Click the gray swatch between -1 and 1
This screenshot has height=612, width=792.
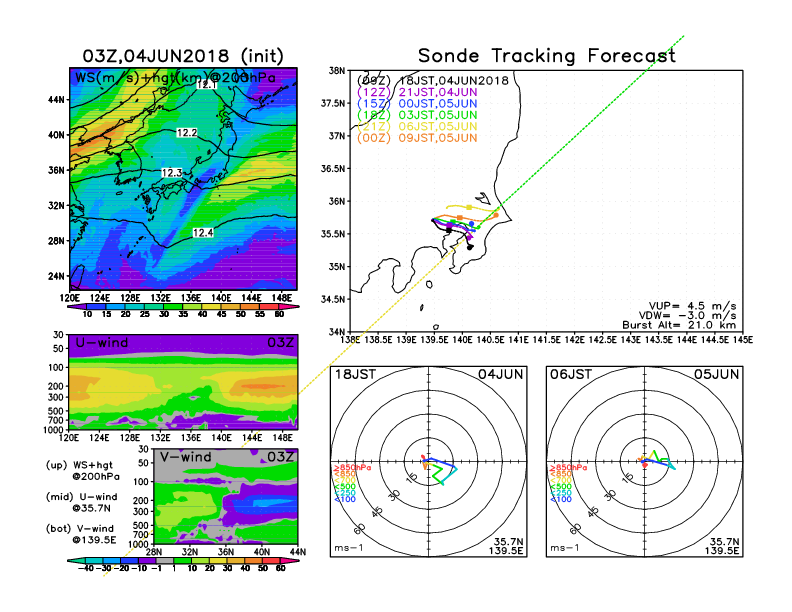tap(165, 560)
